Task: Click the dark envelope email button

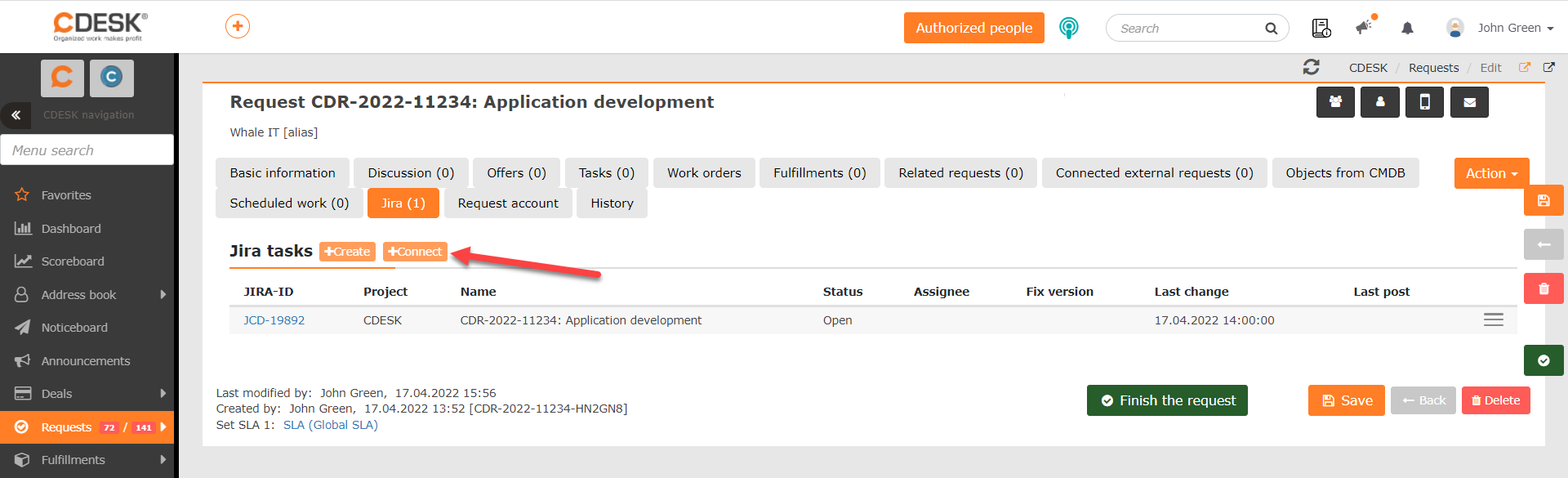Action: (1469, 102)
